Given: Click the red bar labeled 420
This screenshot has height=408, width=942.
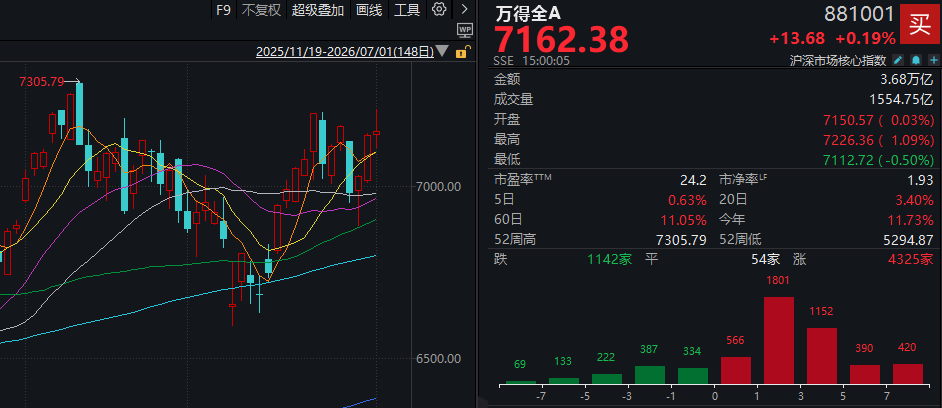Looking at the screenshot, I should pyautogui.click(x=908, y=374).
